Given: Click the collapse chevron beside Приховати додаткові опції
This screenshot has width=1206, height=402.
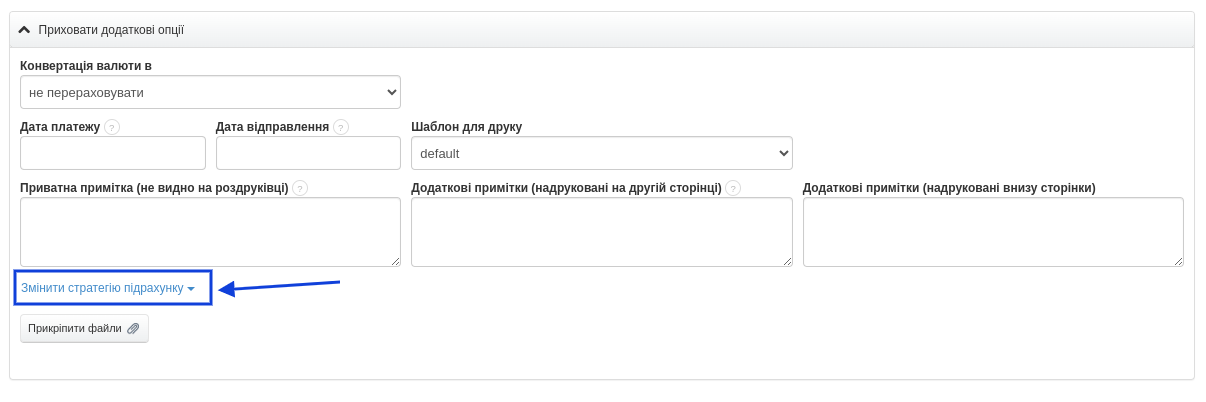Looking at the screenshot, I should [24, 30].
